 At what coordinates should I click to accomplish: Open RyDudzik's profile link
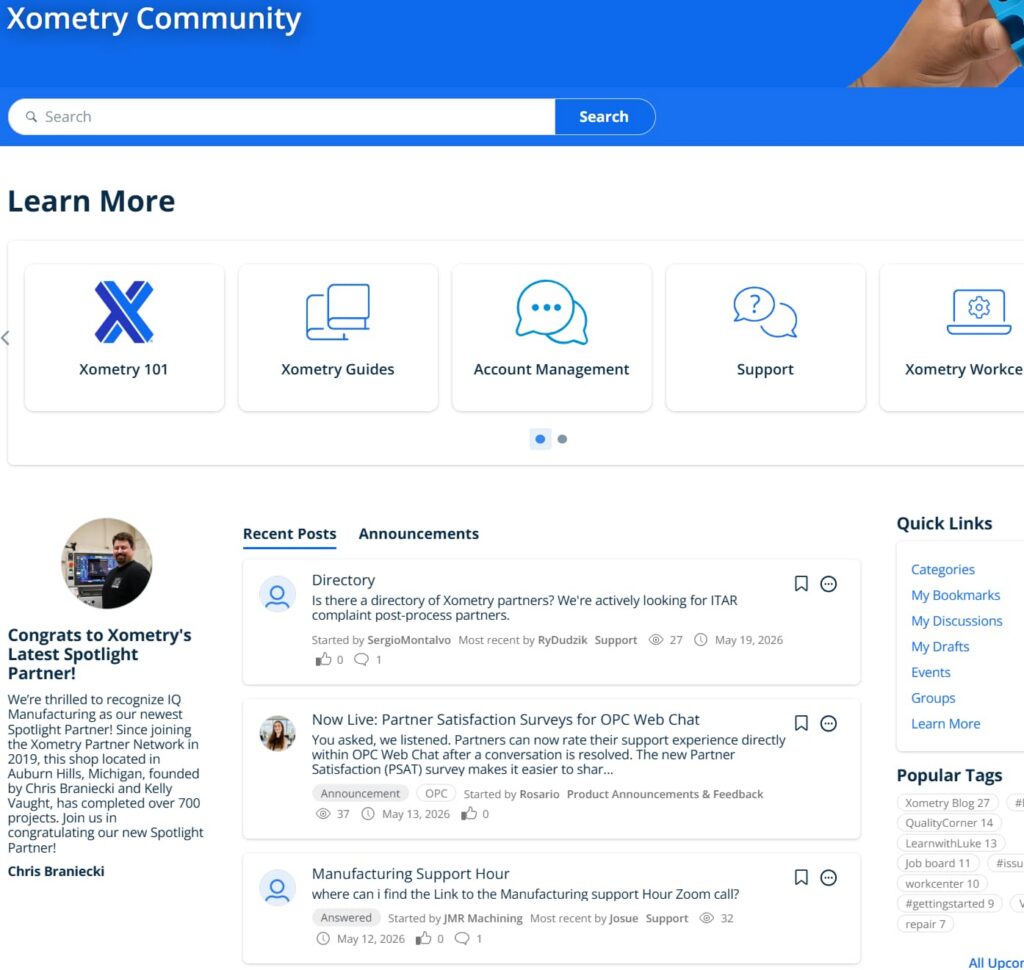coord(562,640)
